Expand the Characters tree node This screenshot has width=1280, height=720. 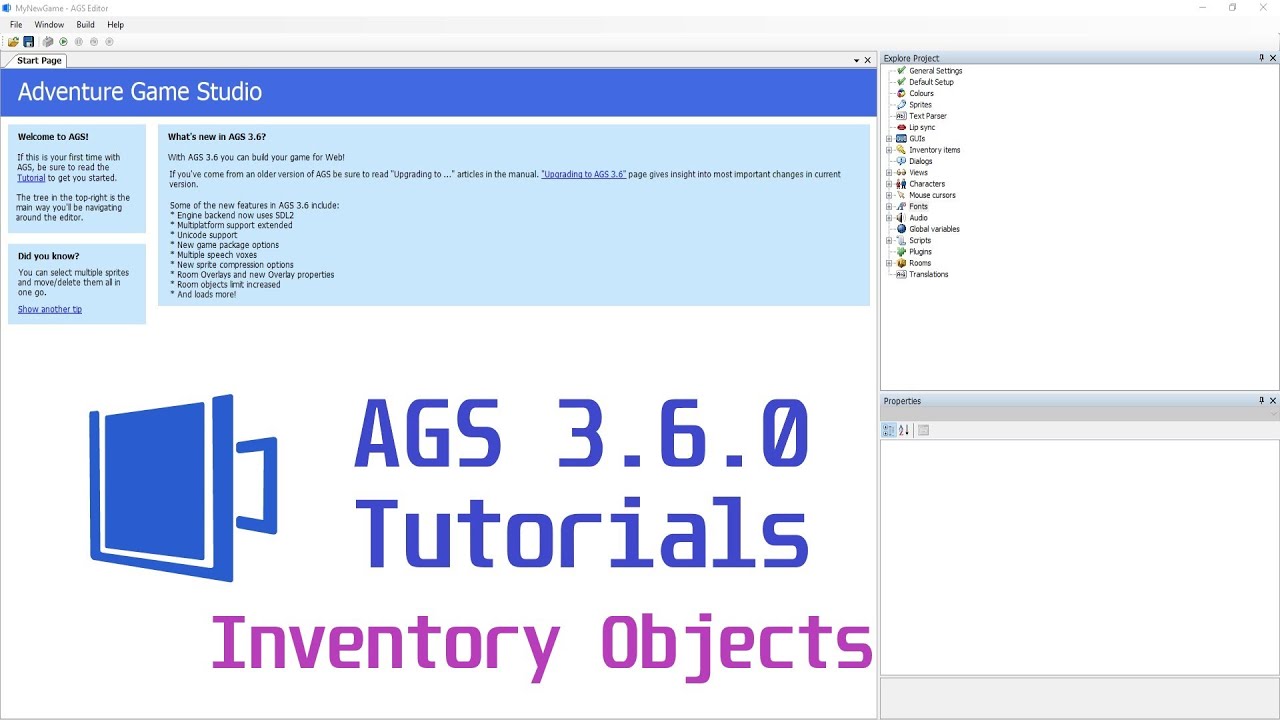[889, 184]
